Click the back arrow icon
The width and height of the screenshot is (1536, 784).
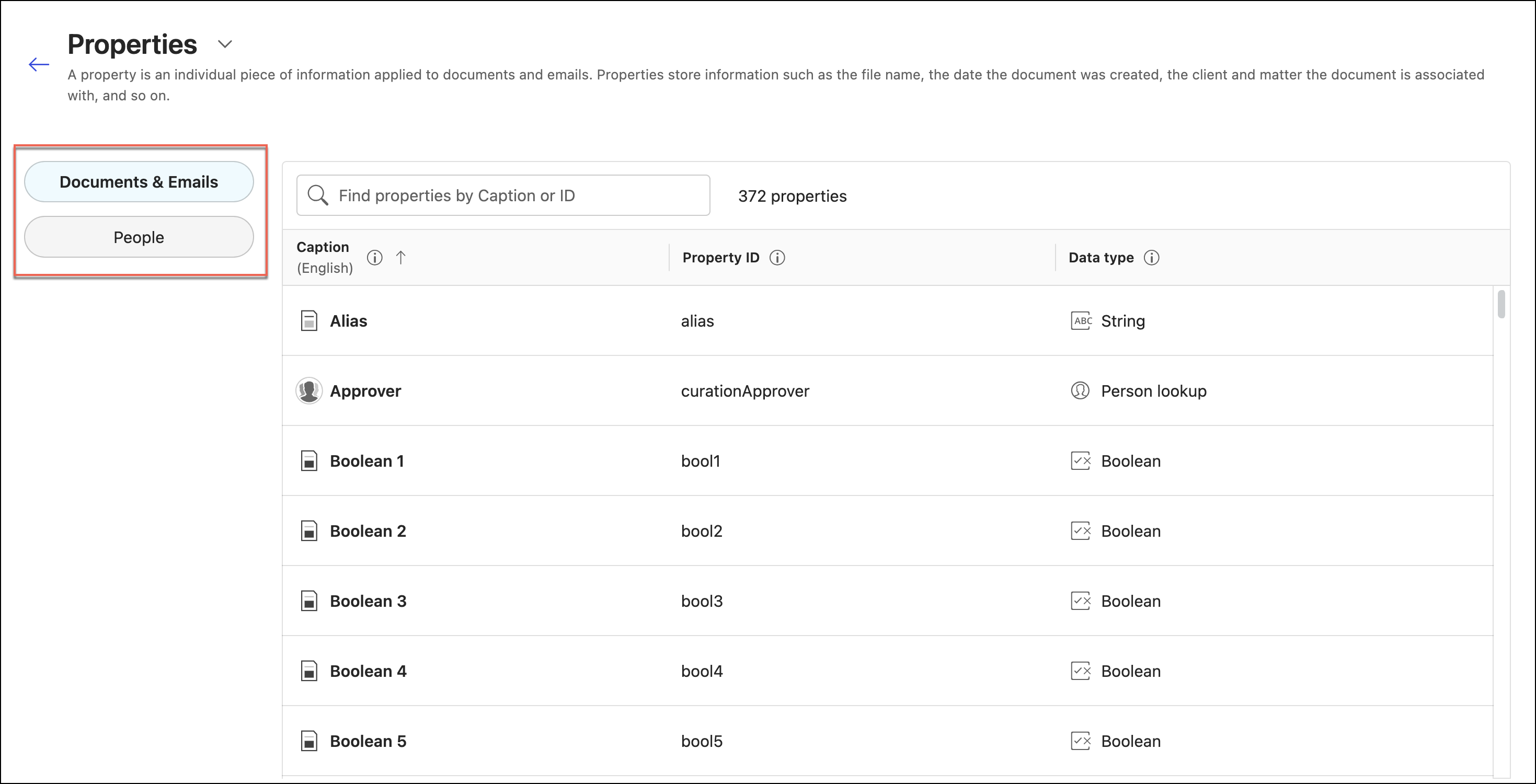click(x=39, y=64)
